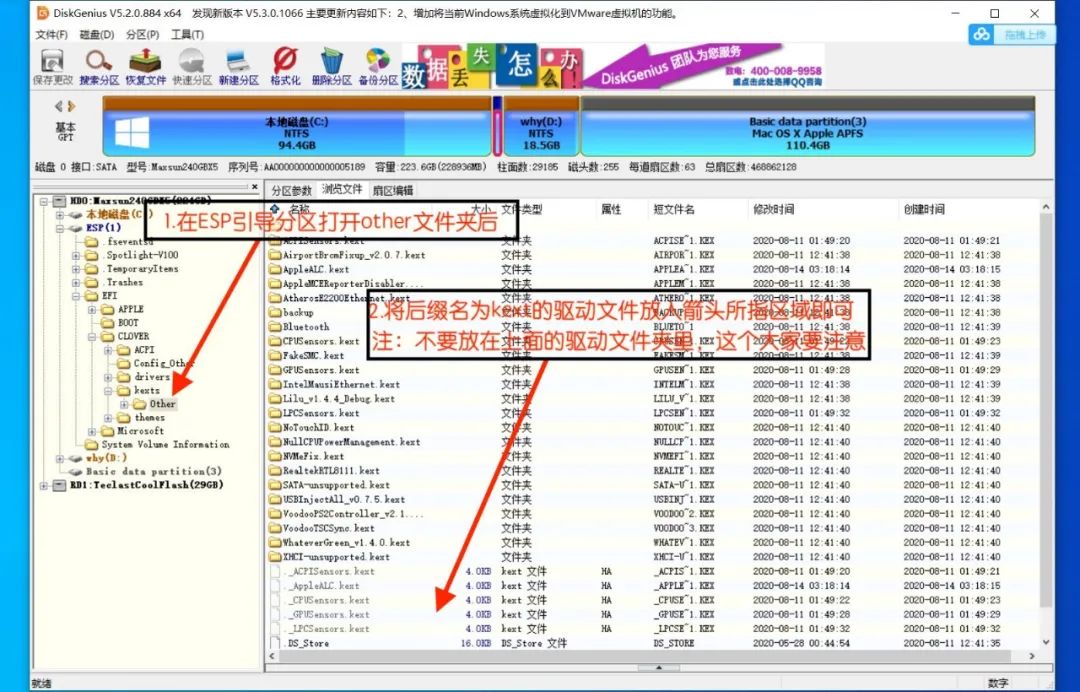Open the 分区(P) menu
Viewport: 1080px width, 692px height.
[x=143, y=34]
